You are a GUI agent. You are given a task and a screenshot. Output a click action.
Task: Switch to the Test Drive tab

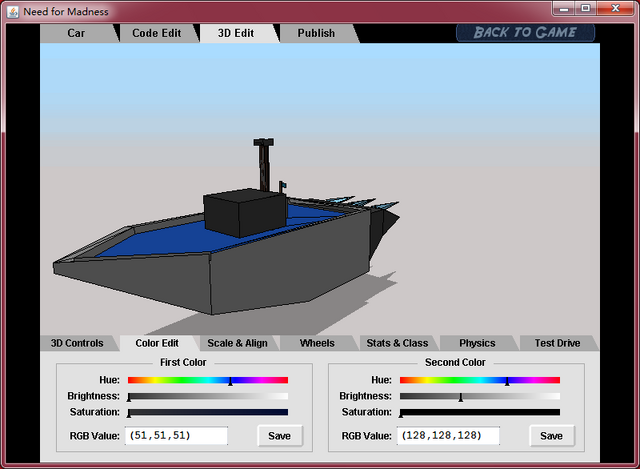coord(558,343)
